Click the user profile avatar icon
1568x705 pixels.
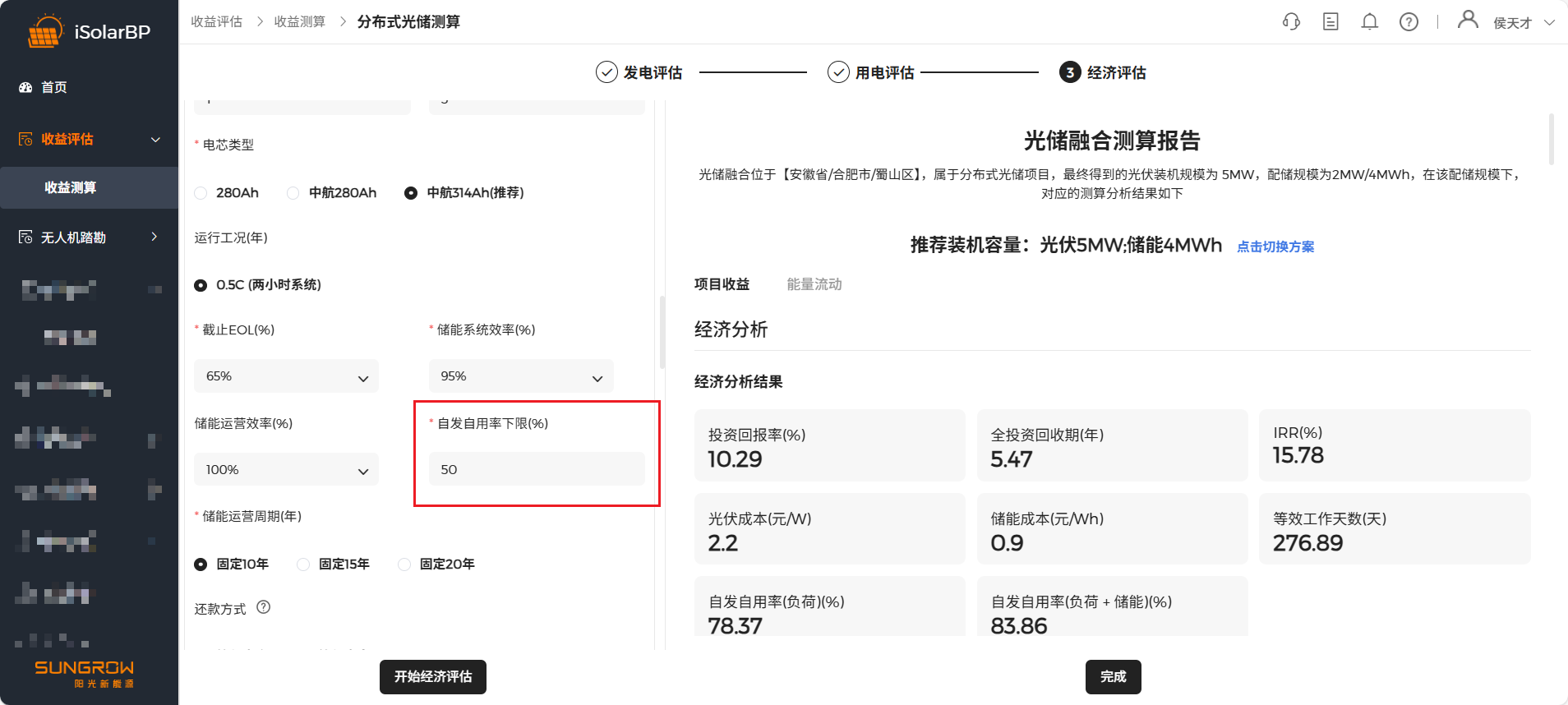coord(1467,20)
